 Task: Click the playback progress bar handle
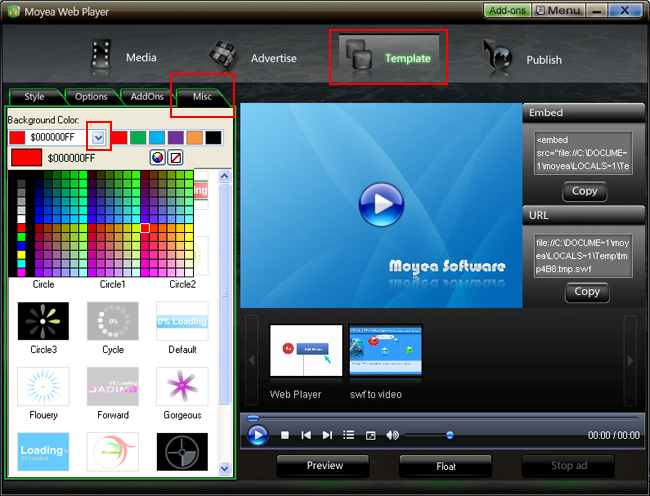(x=253, y=419)
